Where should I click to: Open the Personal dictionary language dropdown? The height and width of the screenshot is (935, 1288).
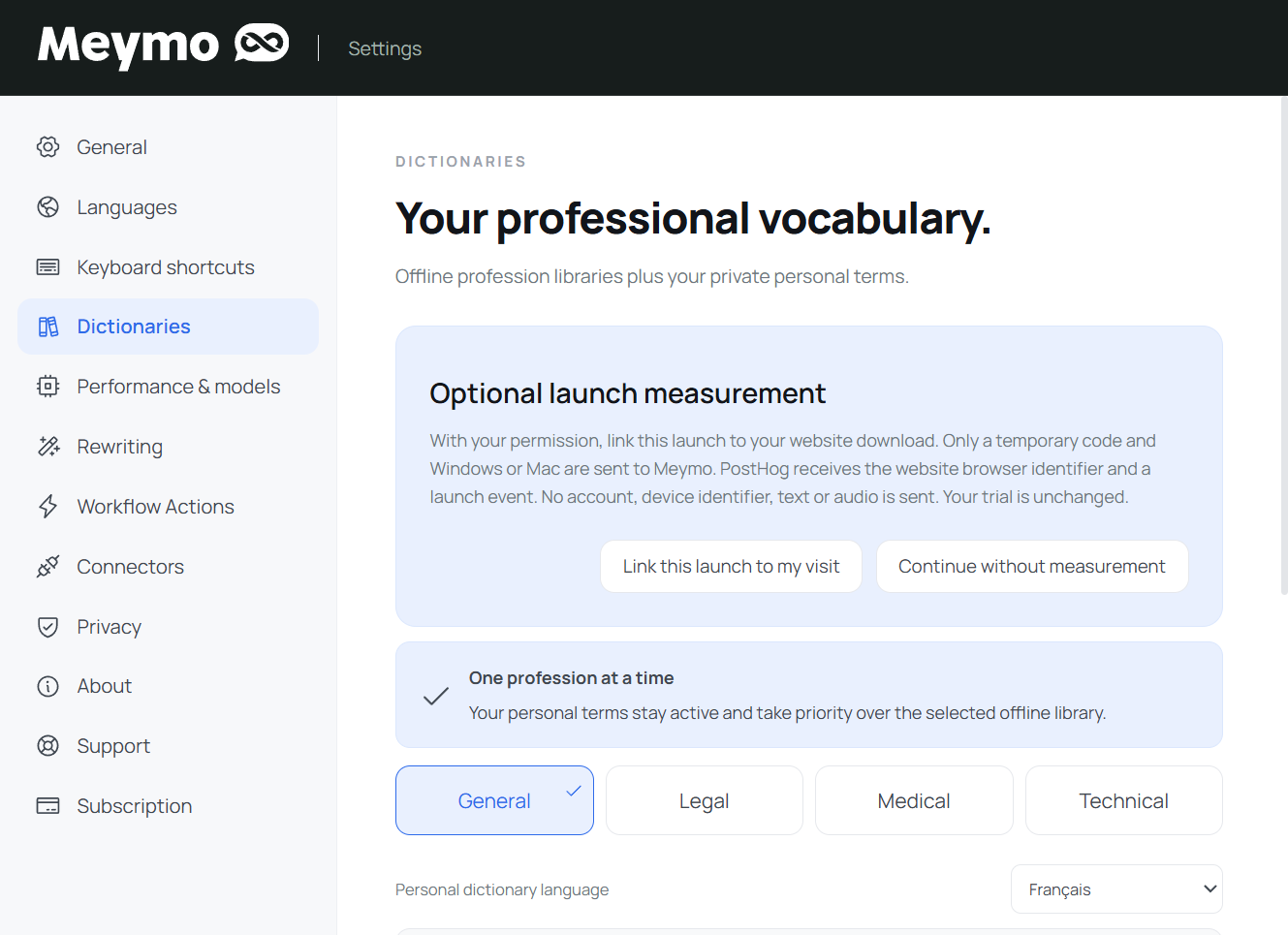pyautogui.click(x=1116, y=889)
